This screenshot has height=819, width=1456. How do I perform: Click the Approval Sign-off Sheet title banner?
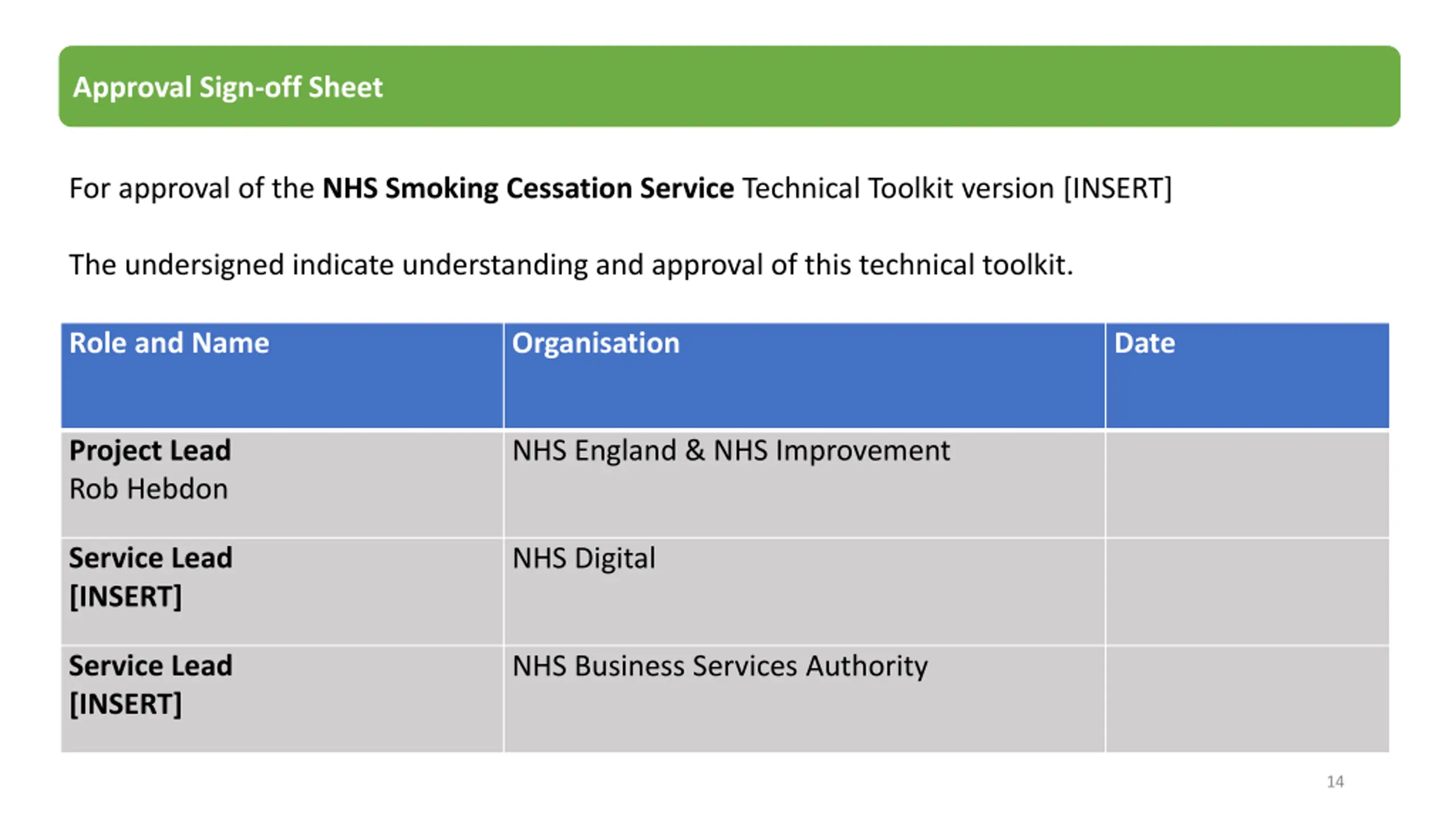tap(729, 86)
